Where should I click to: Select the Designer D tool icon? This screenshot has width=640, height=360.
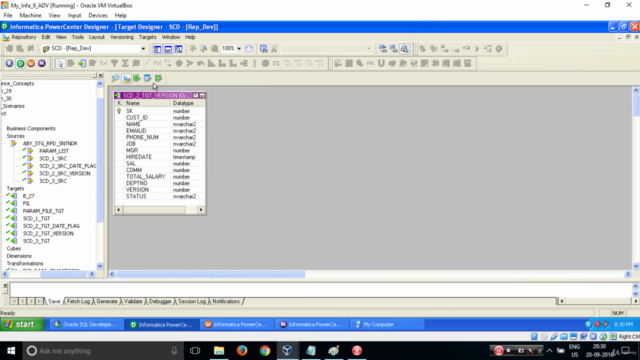point(20,63)
